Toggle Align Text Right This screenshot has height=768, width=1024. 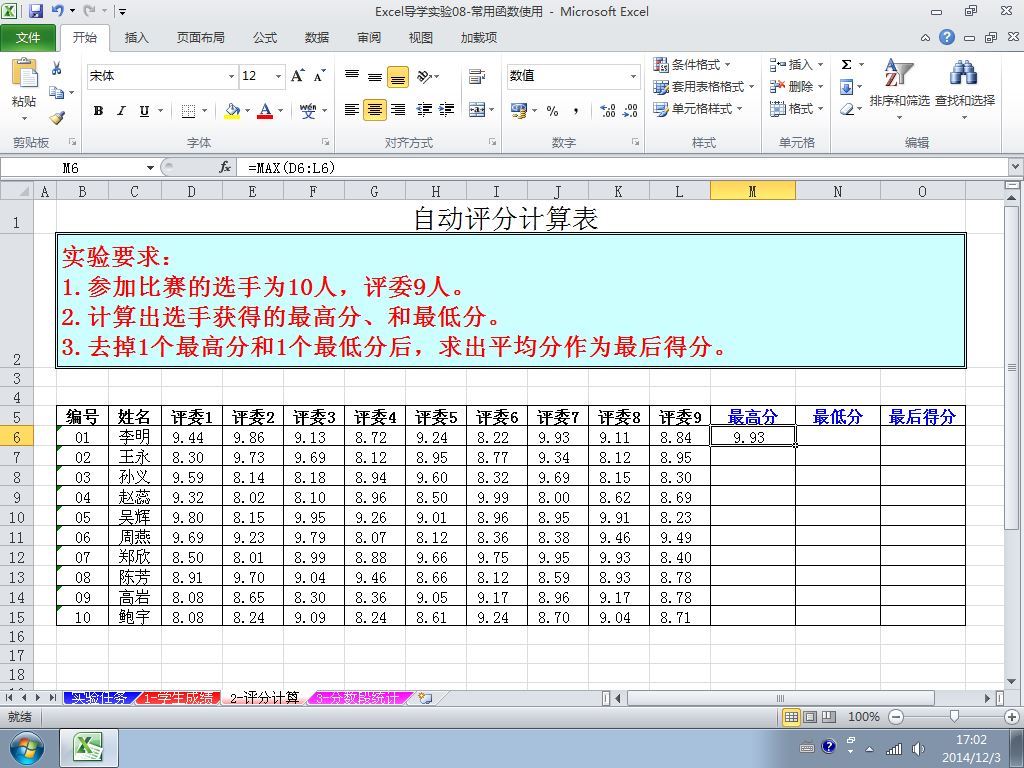point(398,110)
